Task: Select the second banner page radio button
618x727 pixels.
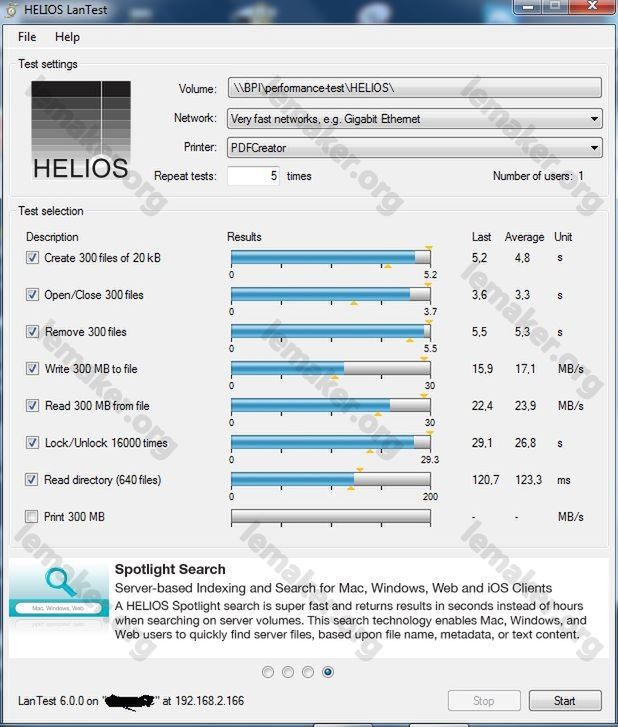Action: (288, 672)
